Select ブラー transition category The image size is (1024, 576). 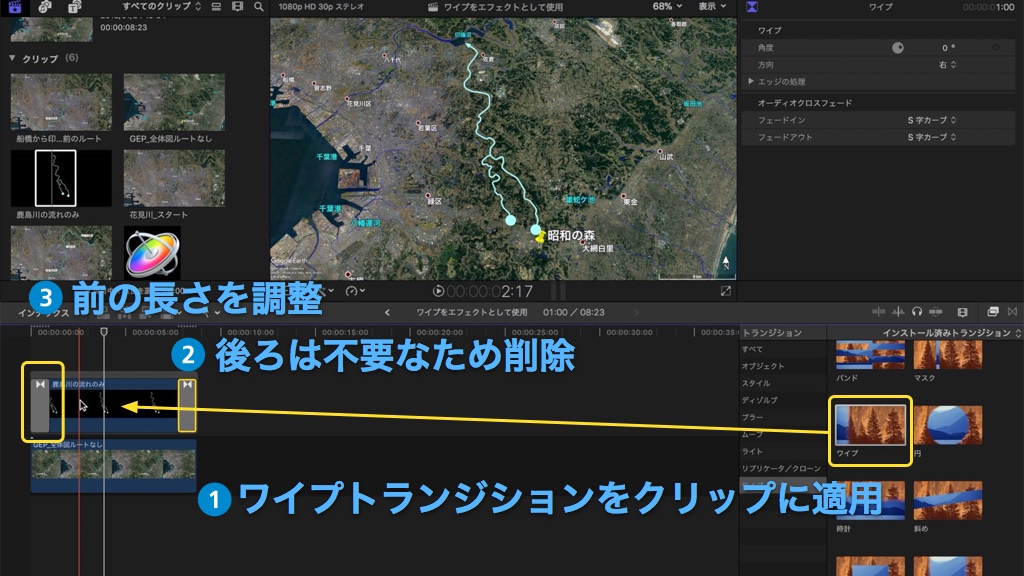pos(752,417)
